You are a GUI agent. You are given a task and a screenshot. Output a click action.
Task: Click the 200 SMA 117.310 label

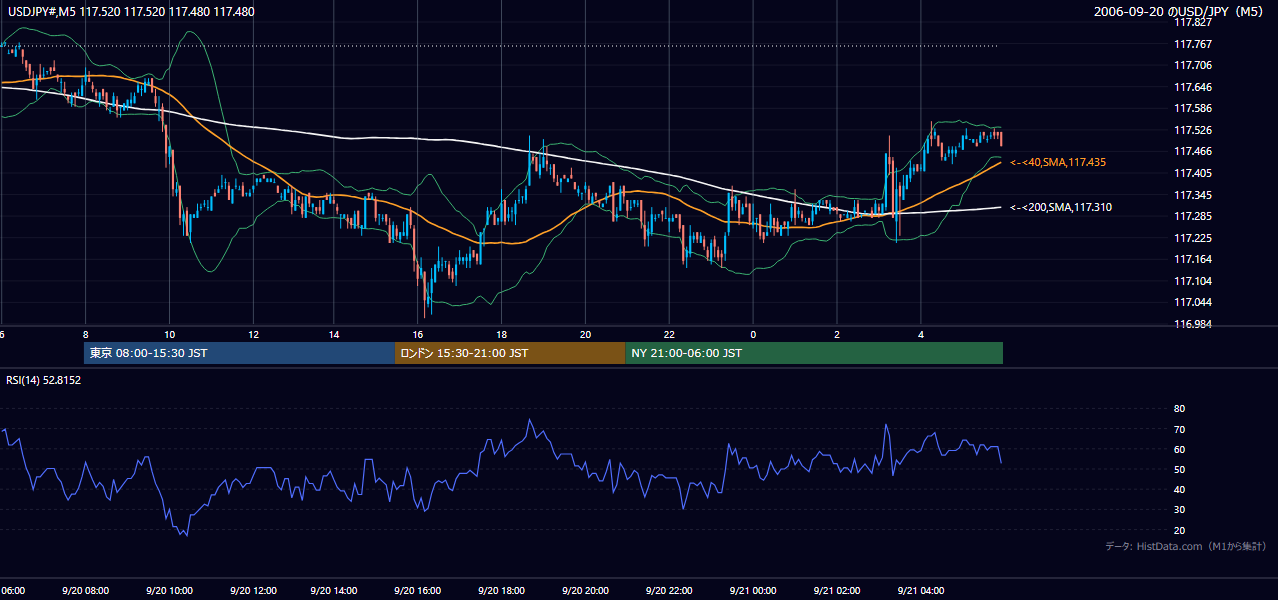click(1061, 208)
